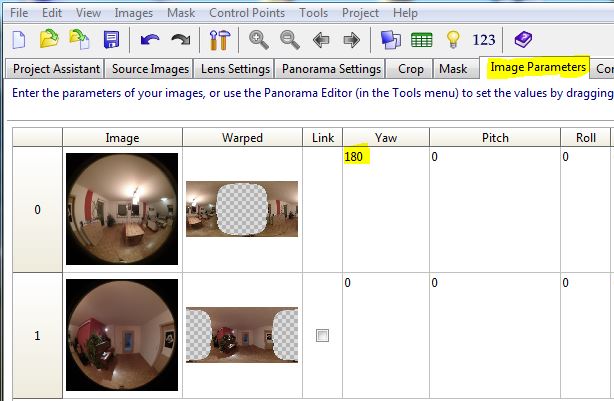Click the Undo arrow in toolbar

pyautogui.click(x=150, y=40)
